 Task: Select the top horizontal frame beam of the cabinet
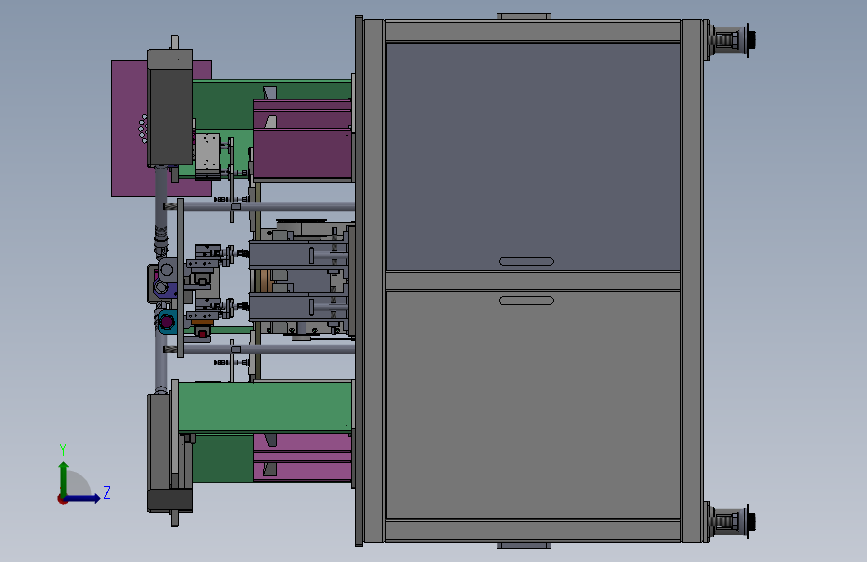coord(532,31)
